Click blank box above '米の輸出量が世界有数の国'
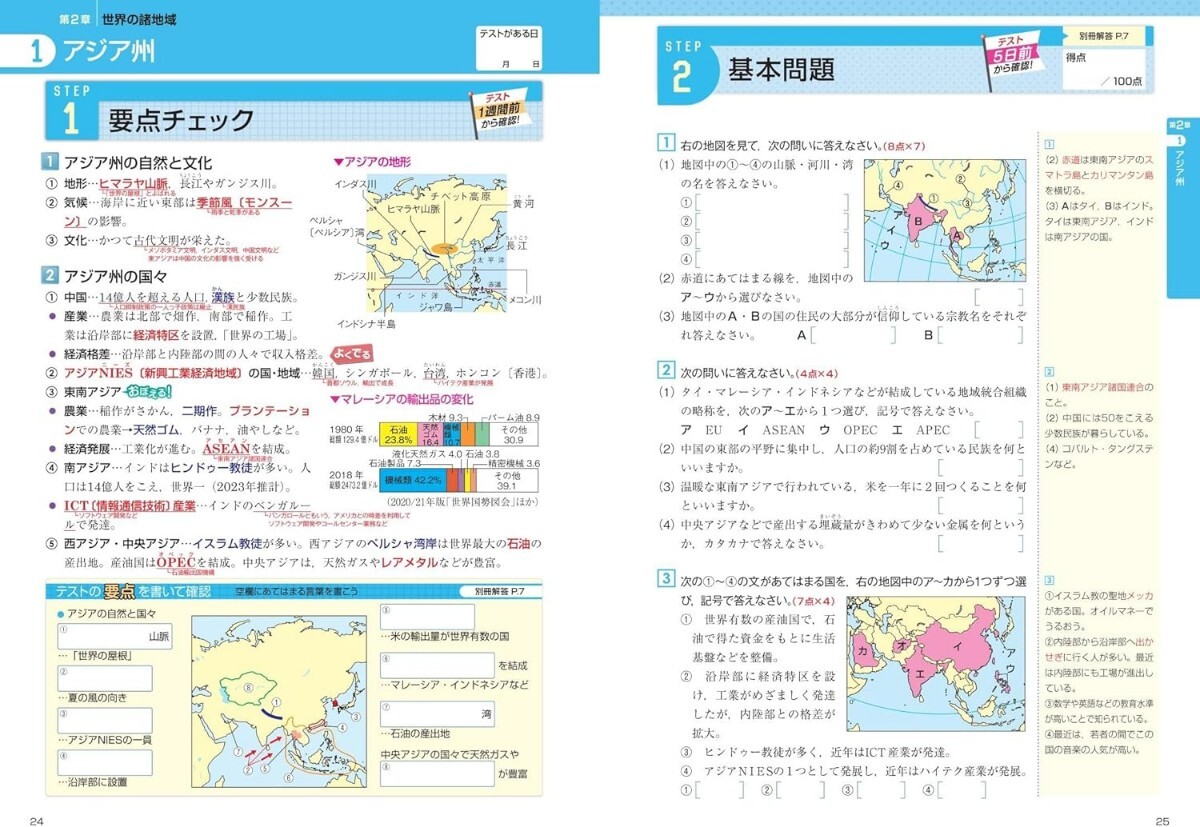 [x=428, y=616]
